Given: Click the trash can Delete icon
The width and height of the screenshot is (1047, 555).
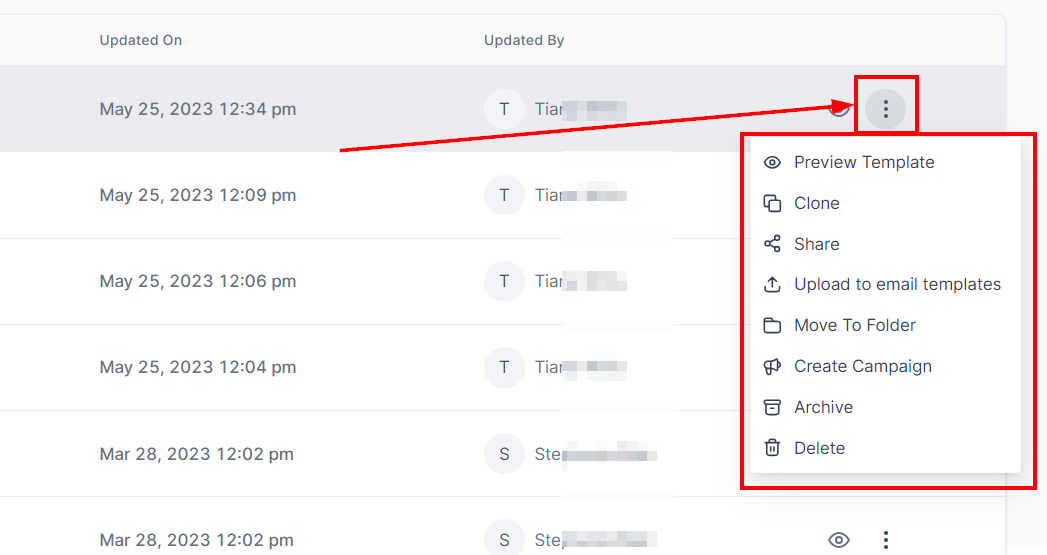Looking at the screenshot, I should point(772,447).
